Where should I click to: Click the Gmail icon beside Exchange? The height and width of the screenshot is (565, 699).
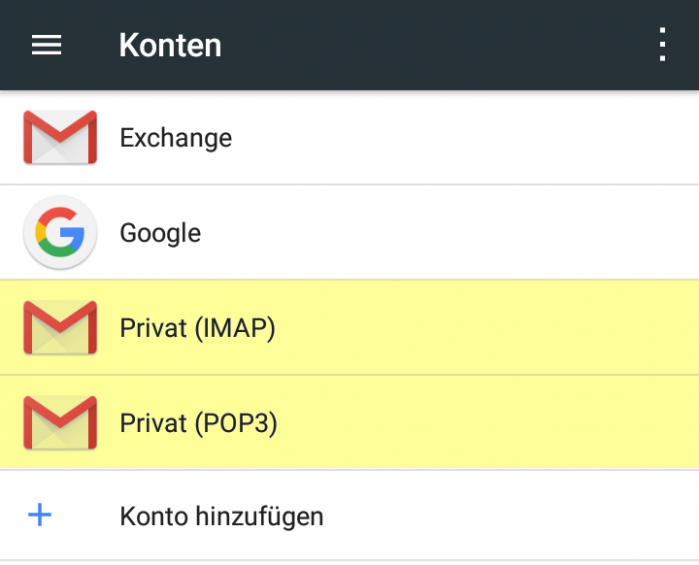(x=60, y=137)
